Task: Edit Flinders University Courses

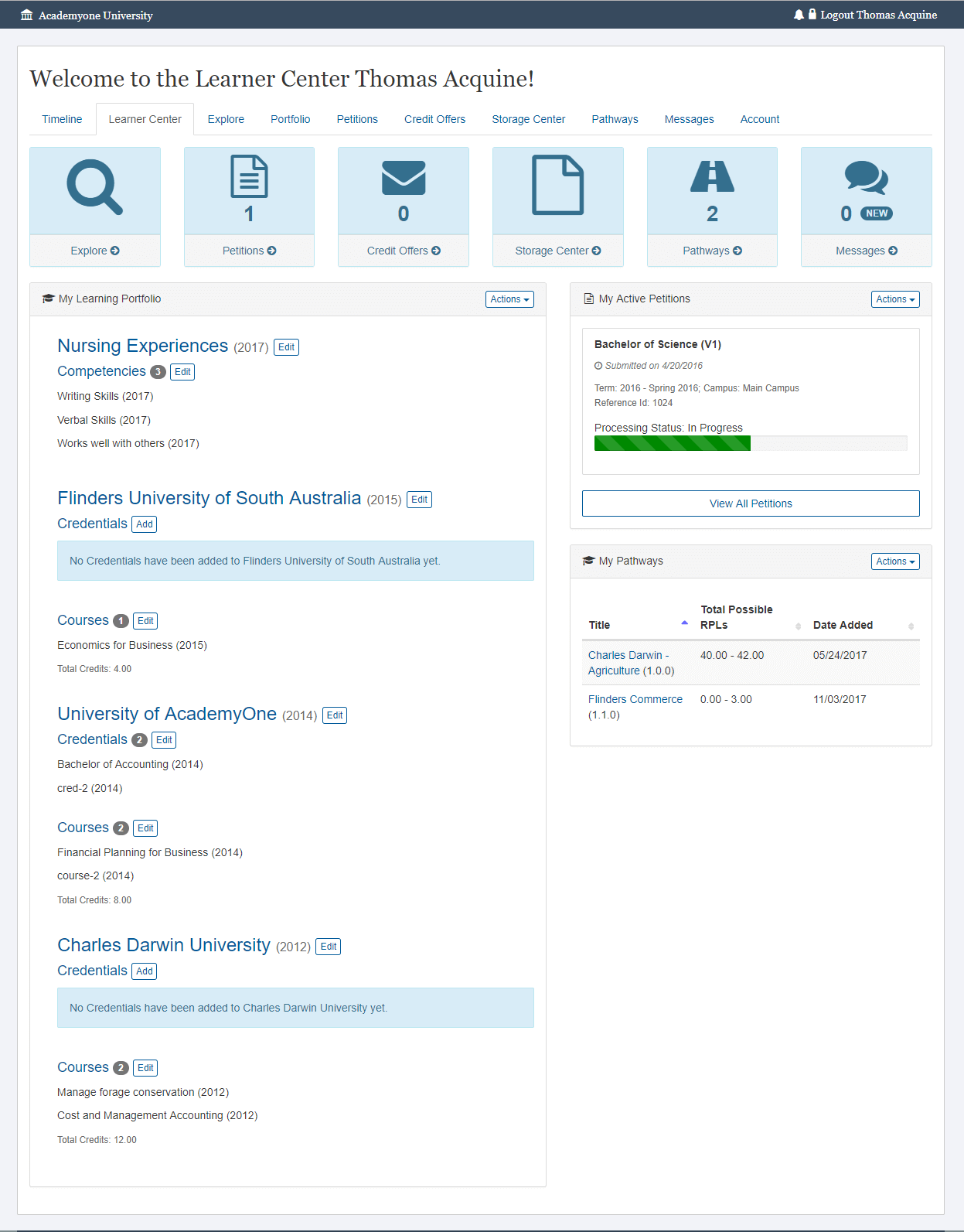Action: (145, 621)
